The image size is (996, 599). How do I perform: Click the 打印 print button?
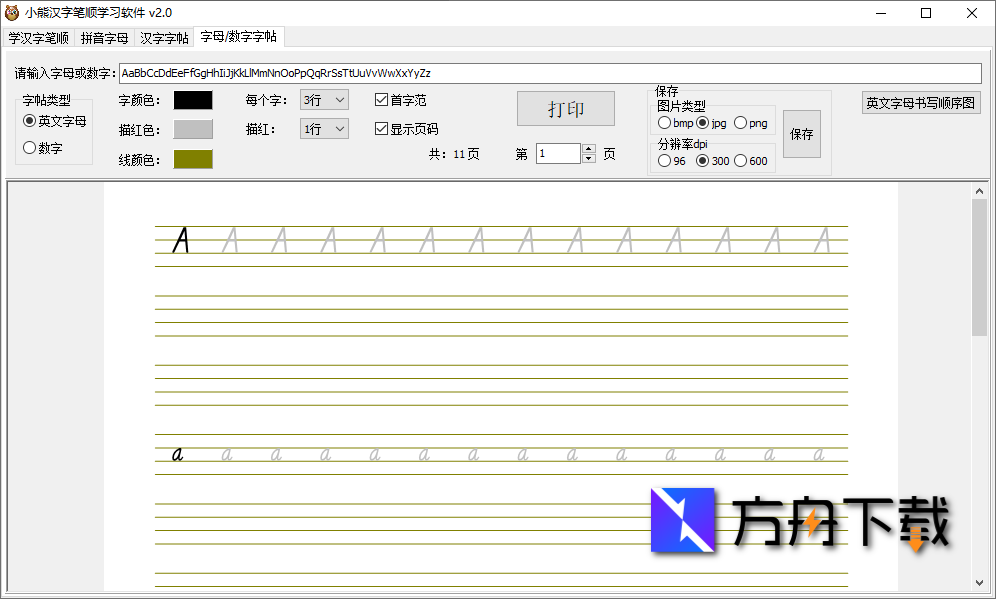click(x=565, y=108)
